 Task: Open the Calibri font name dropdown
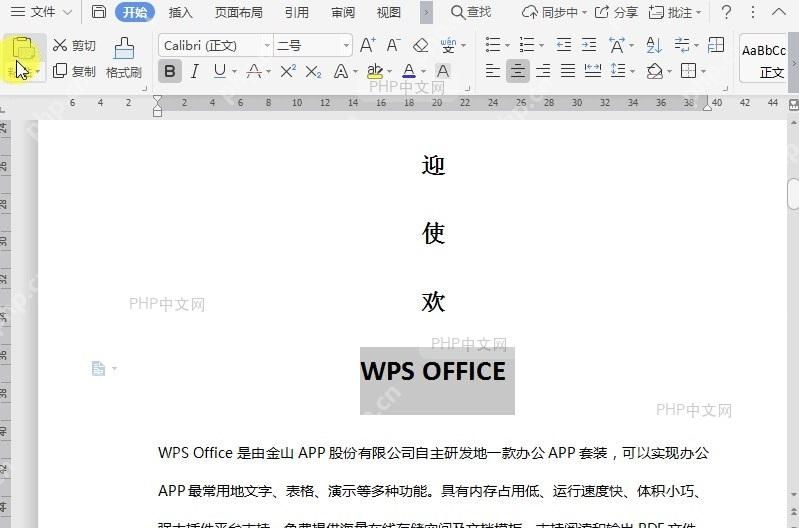(267, 45)
